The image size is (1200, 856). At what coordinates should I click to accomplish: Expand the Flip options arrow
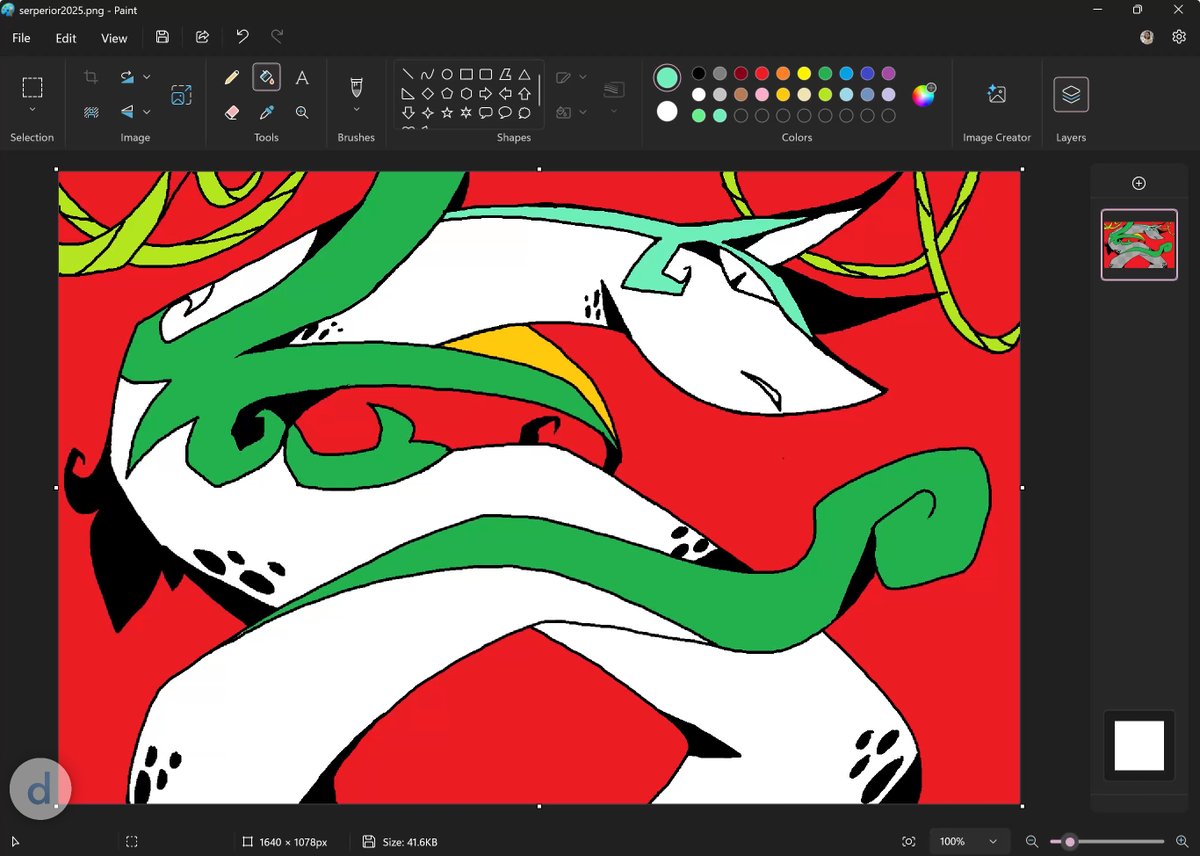[147, 112]
